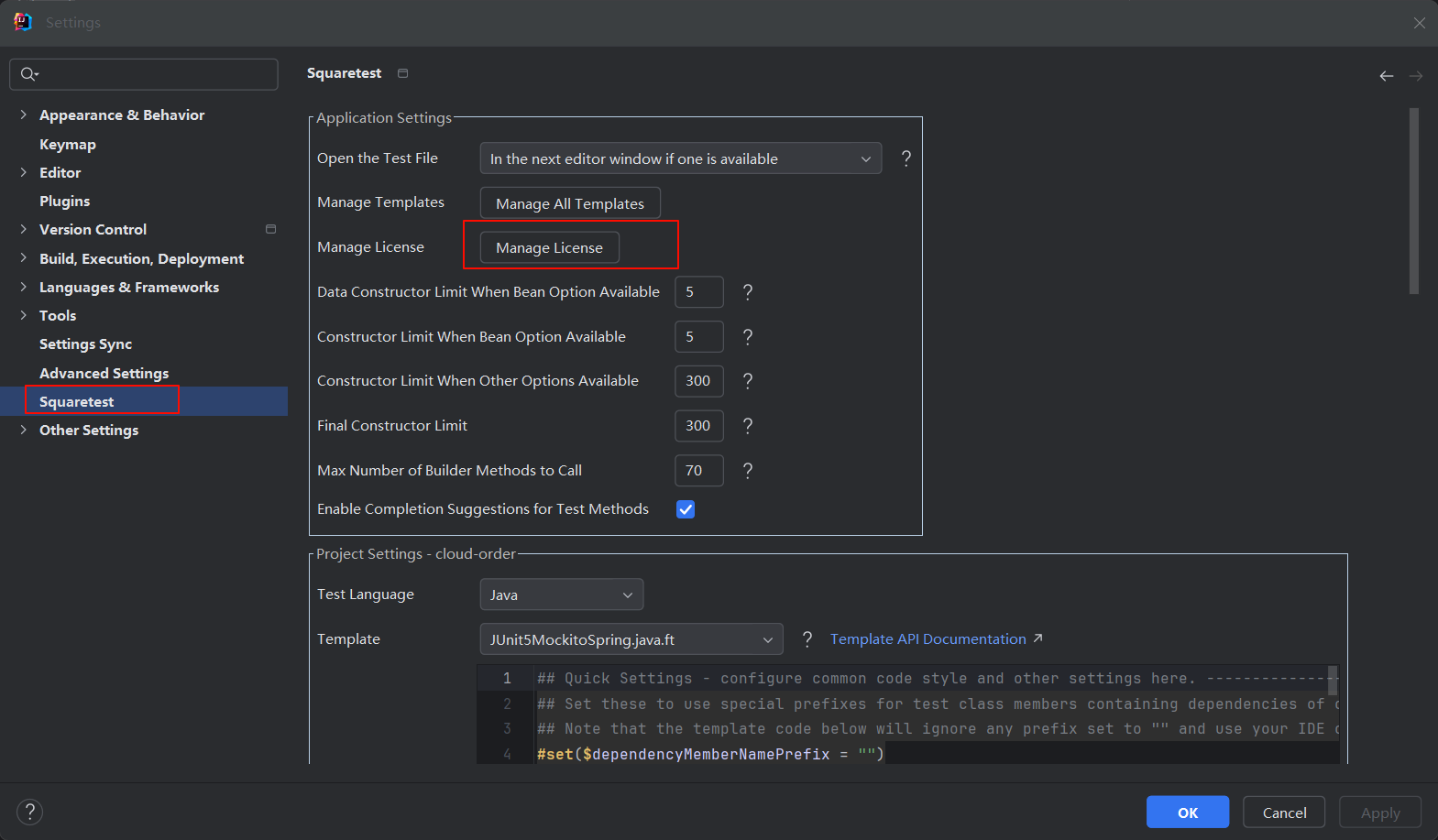Click Constructor Limit When Bean Option field
This screenshot has width=1438, height=840.
click(699, 337)
